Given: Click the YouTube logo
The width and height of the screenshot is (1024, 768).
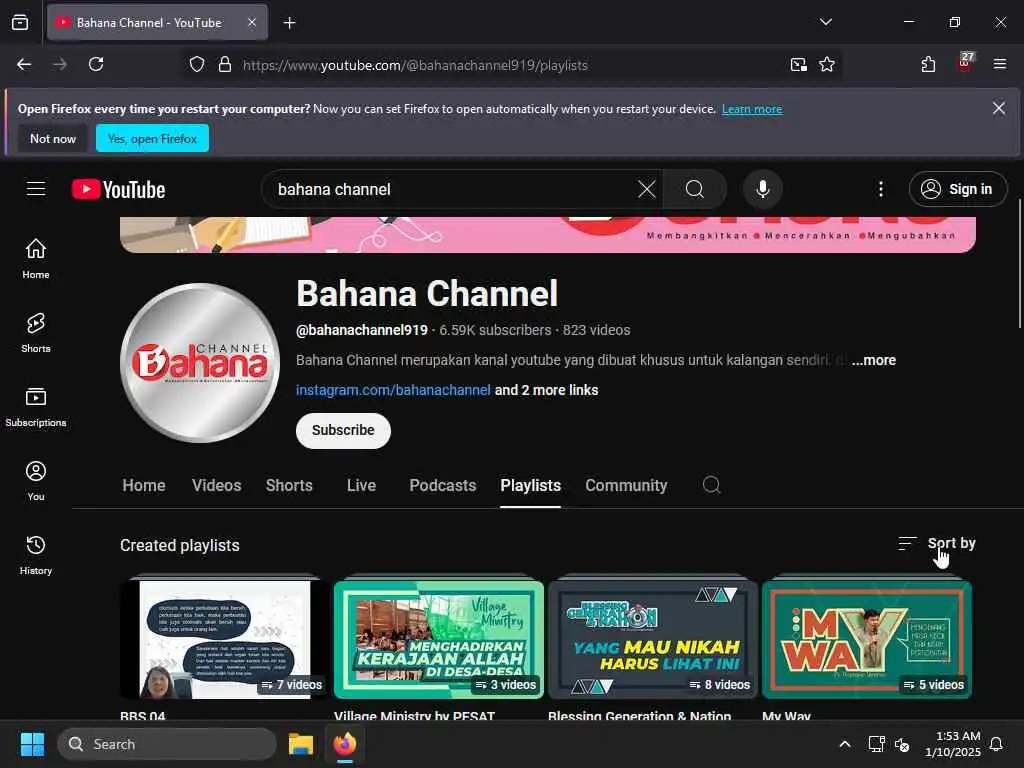Looking at the screenshot, I should [x=118, y=189].
